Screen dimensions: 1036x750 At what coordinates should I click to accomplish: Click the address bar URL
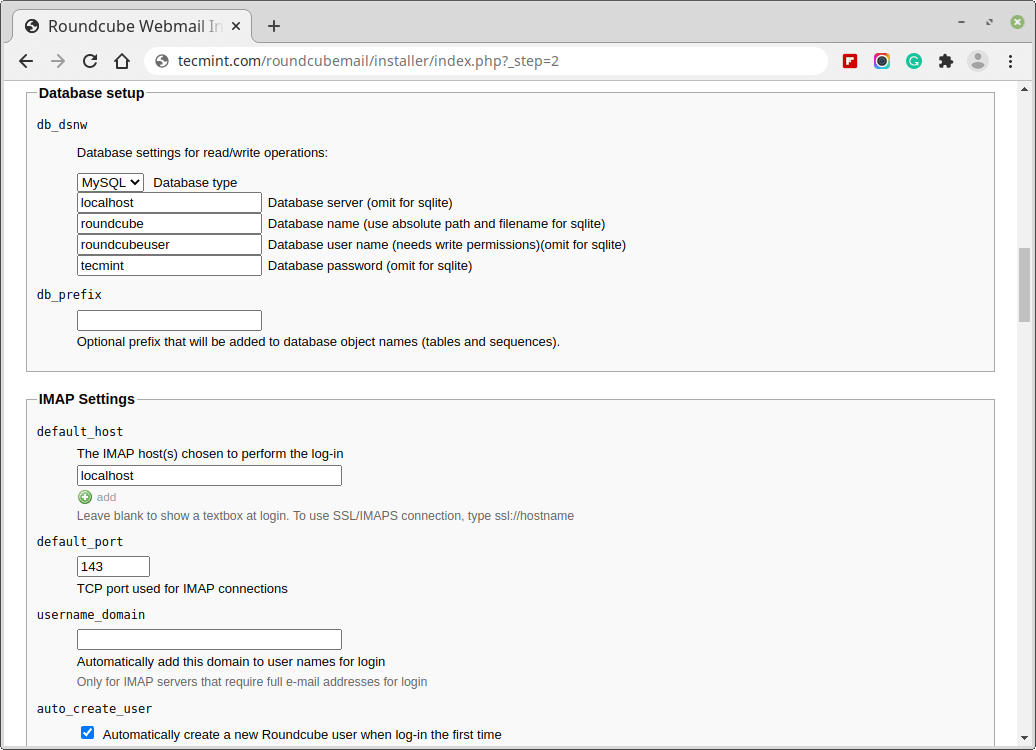368,61
